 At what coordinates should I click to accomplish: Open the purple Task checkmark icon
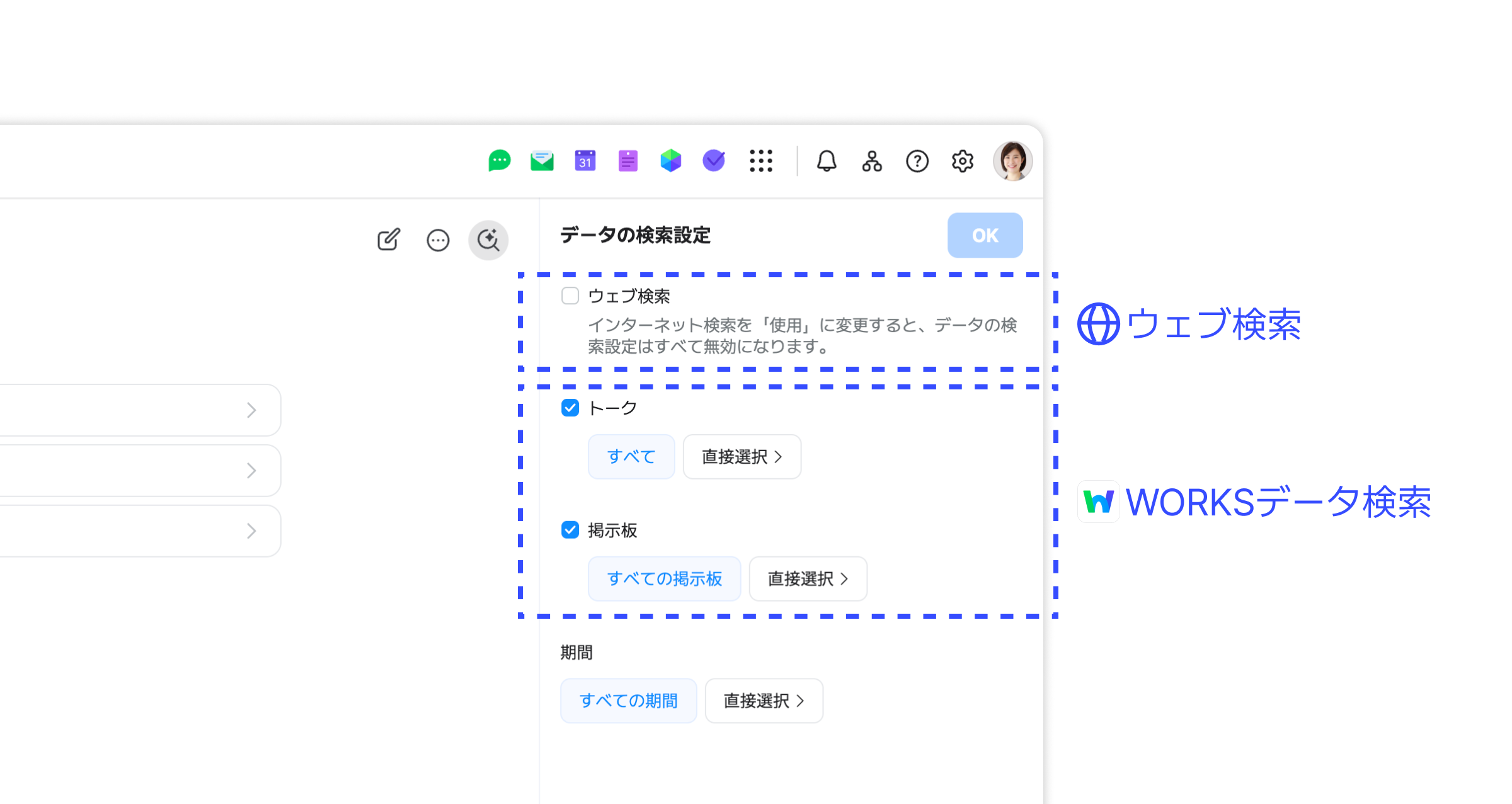click(x=714, y=161)
